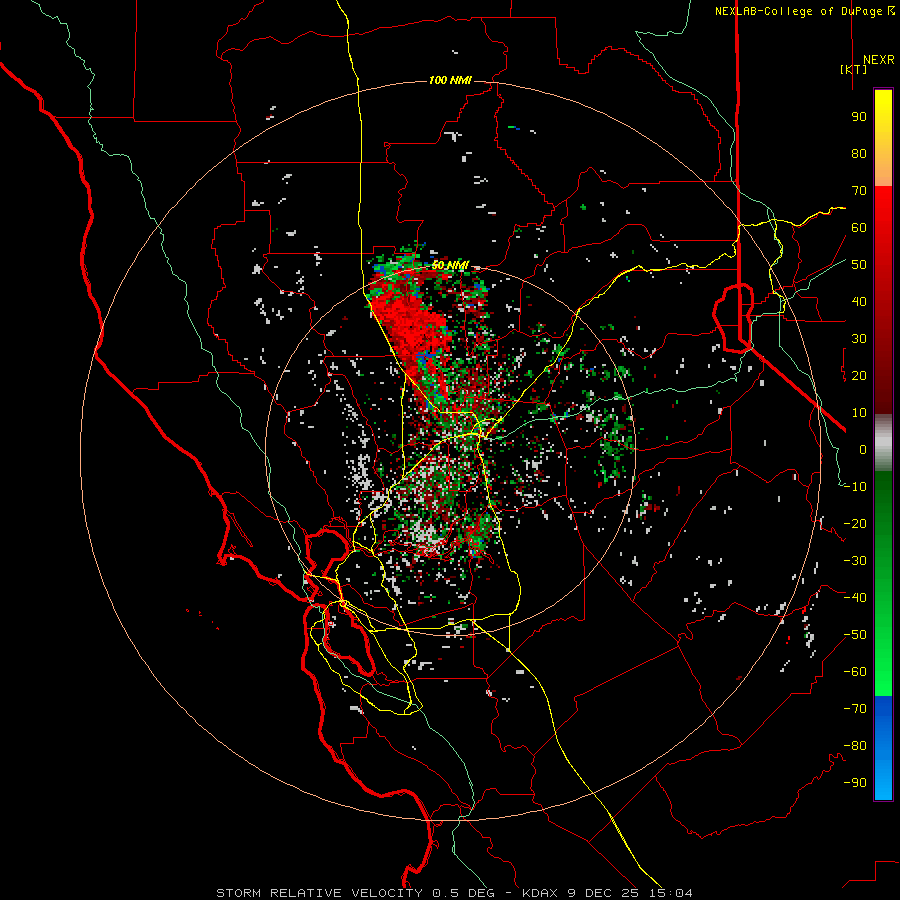Click the -50 knot legend value
This screenshot has width=900, height=900.
[855, 635]
